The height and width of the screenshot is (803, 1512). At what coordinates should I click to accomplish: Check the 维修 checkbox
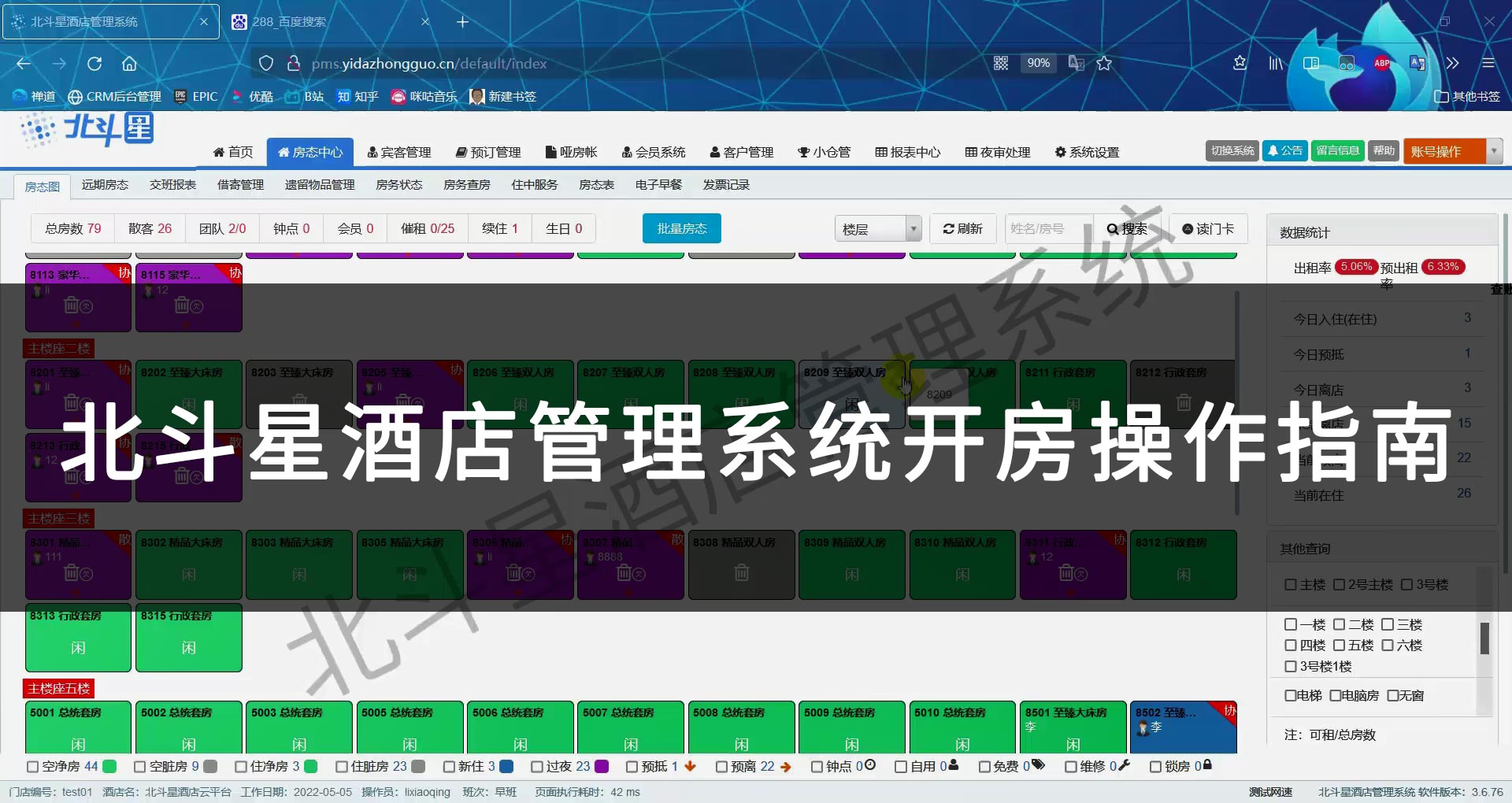click(x=1071, y=766)
